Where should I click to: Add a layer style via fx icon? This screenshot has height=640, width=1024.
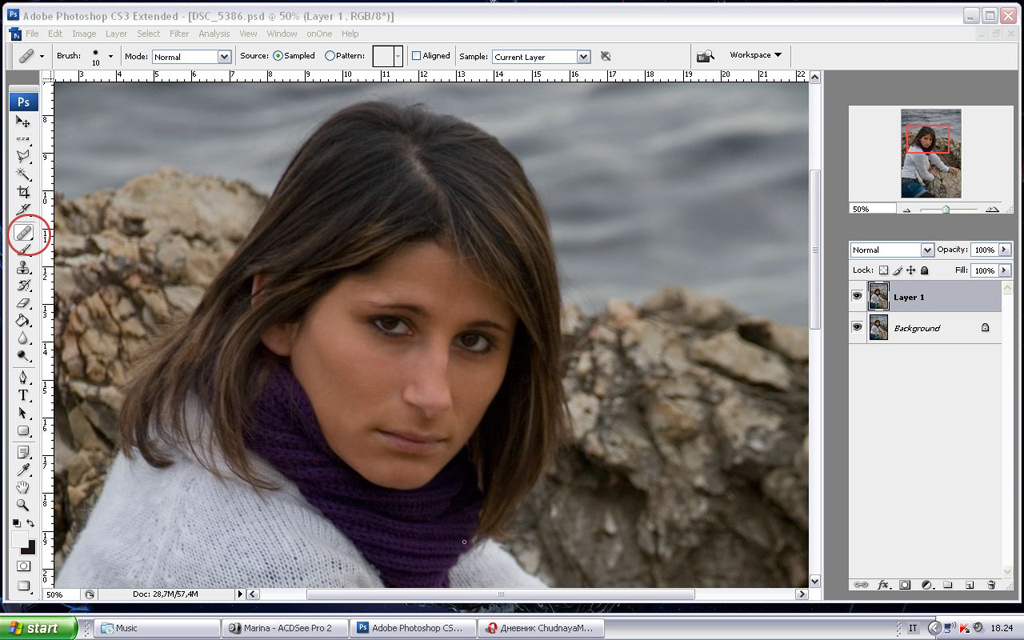tap(883, 584)
